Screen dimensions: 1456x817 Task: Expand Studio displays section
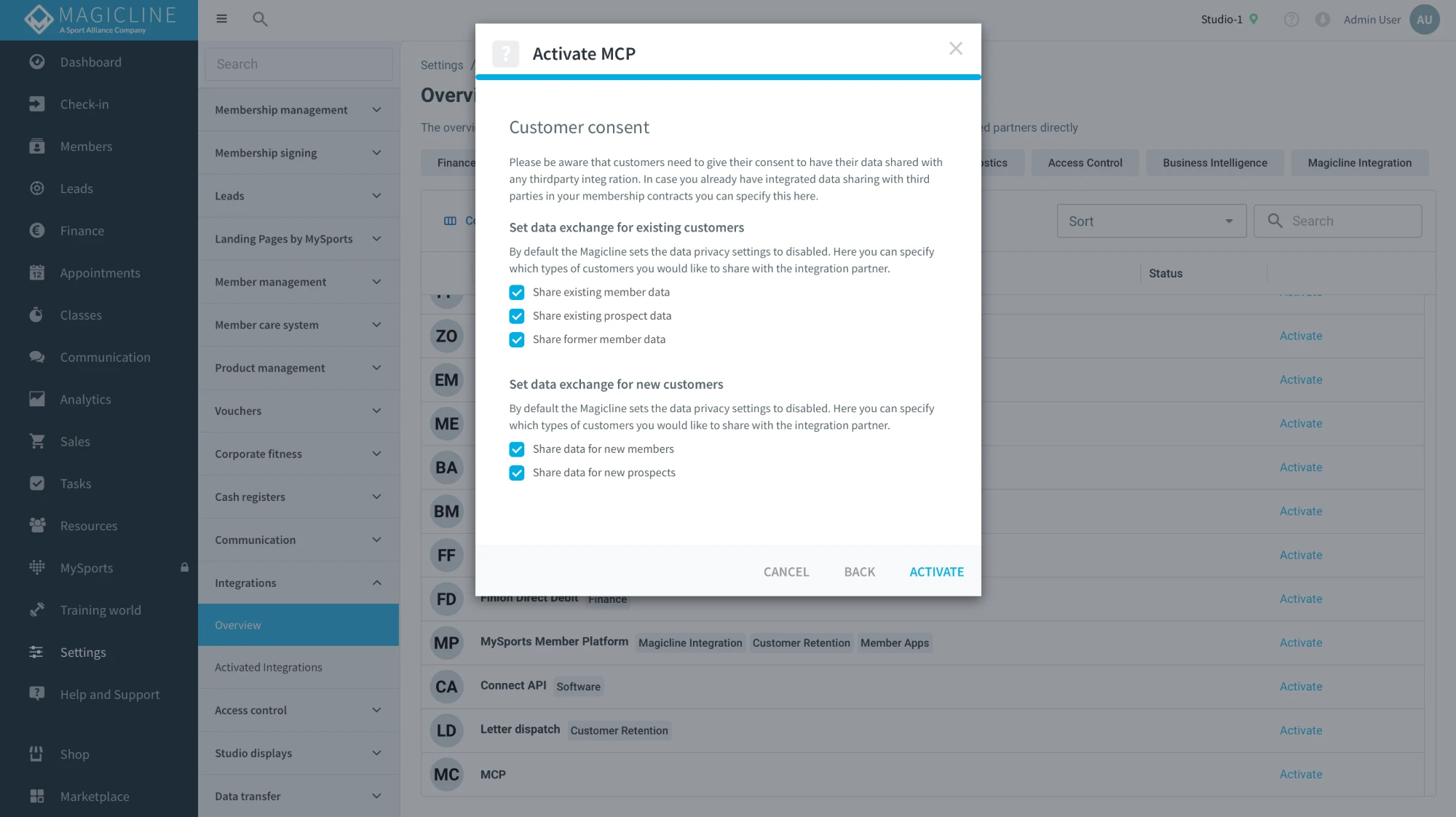click(x=298, y=753)
